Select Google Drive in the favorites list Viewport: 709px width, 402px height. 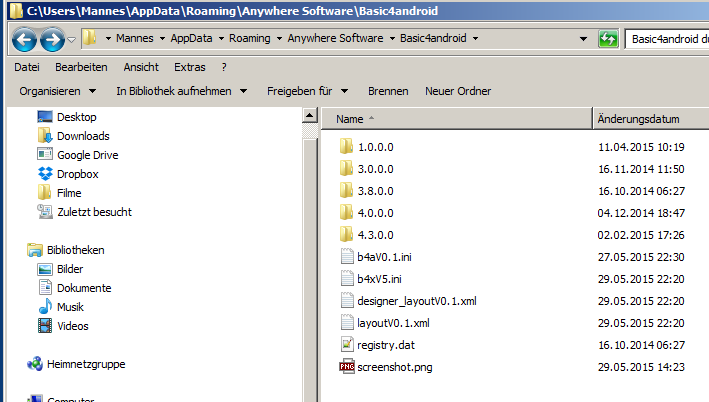(87, 155)
